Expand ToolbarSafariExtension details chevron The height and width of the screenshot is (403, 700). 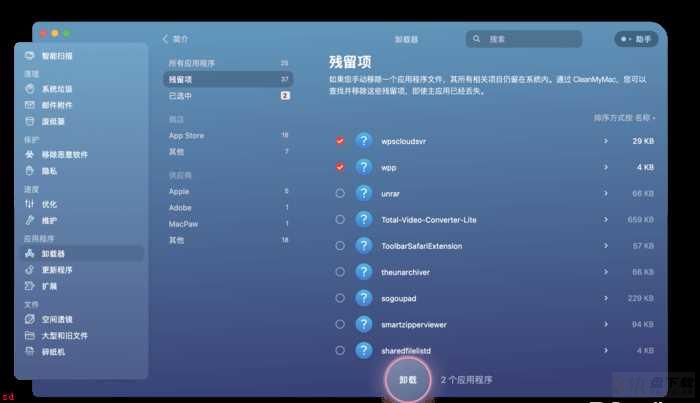606,245
